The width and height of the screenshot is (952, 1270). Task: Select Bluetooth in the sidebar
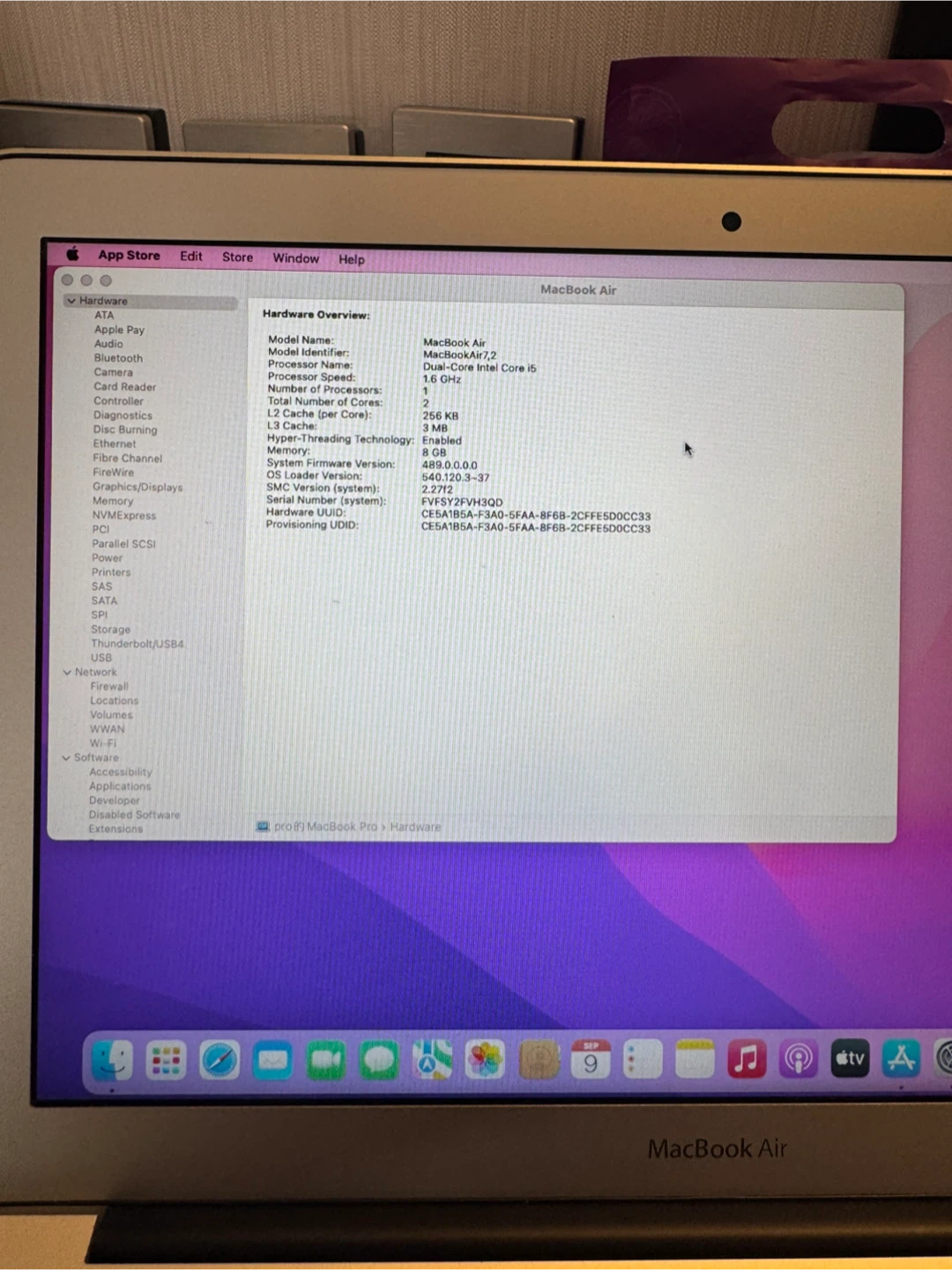(118, 358)
